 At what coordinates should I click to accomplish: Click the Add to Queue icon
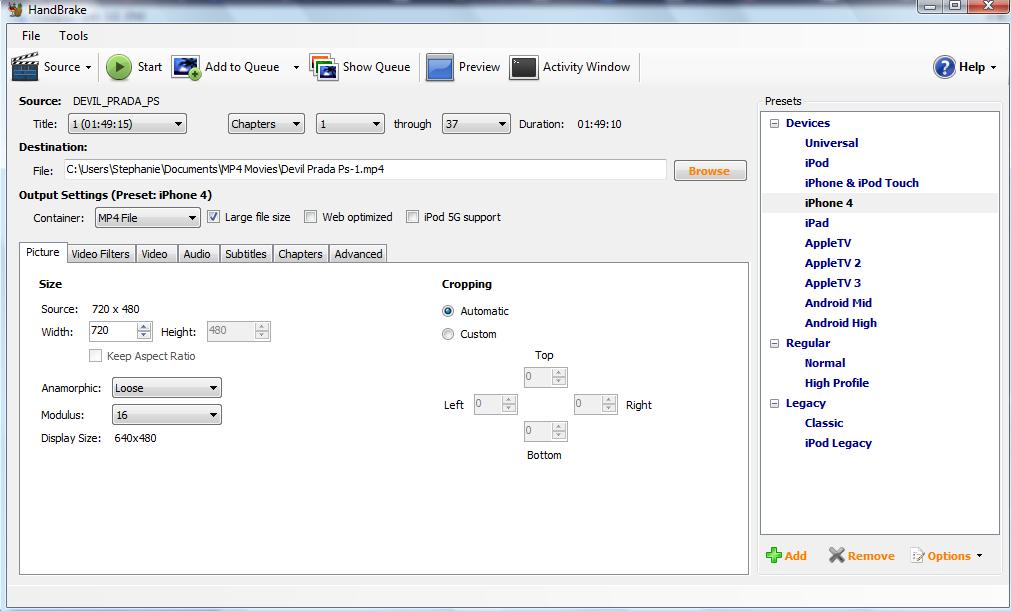(186, 67)
